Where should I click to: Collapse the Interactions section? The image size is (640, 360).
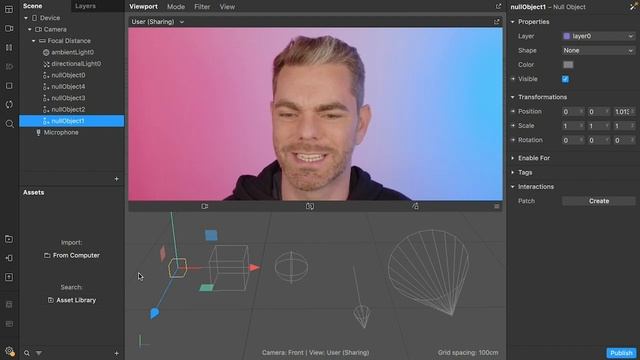pyautogui.click(x=513, y=187)
